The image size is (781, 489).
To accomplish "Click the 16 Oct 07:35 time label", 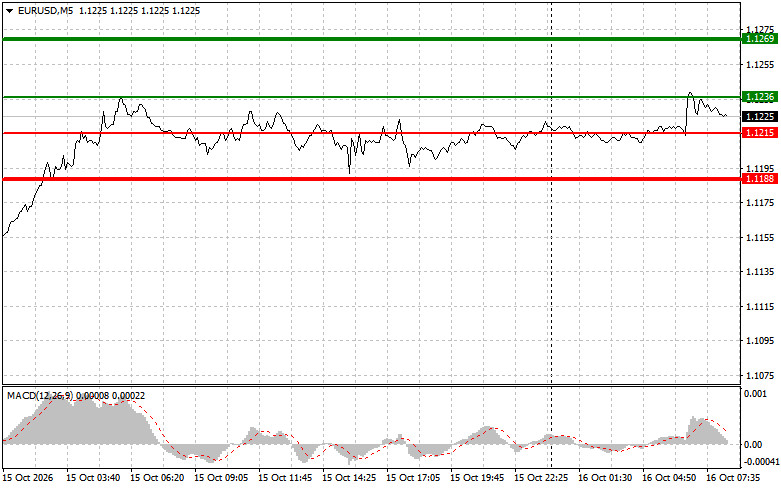I will coord(733,478).
